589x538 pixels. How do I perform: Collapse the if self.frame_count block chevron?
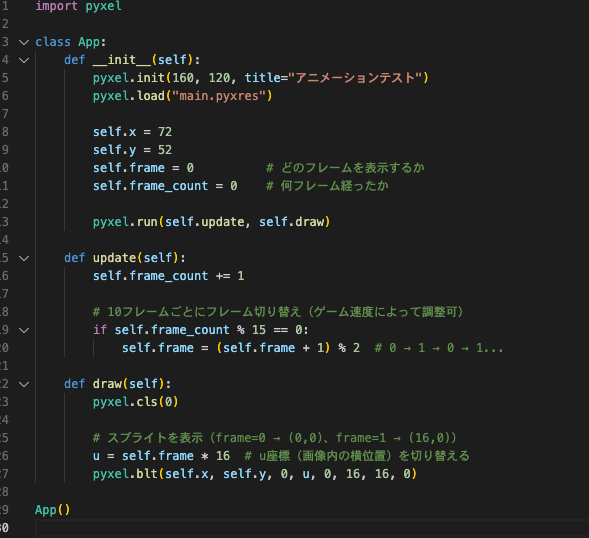click(24, 331)
